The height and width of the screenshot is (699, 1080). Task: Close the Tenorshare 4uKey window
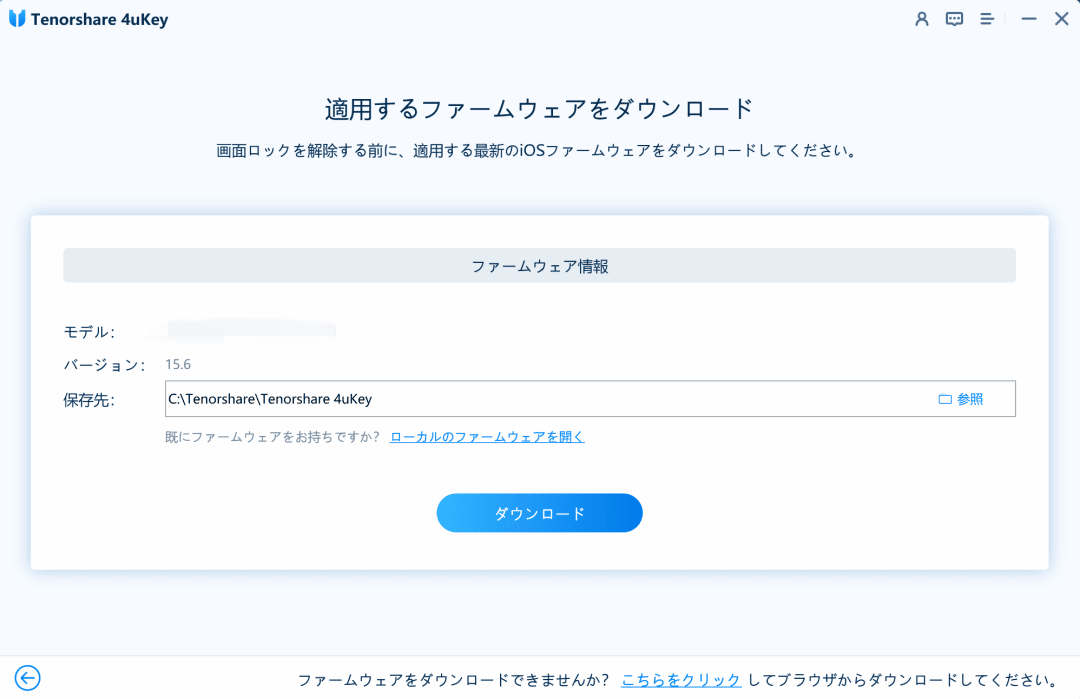click(x=1061, y=19)
